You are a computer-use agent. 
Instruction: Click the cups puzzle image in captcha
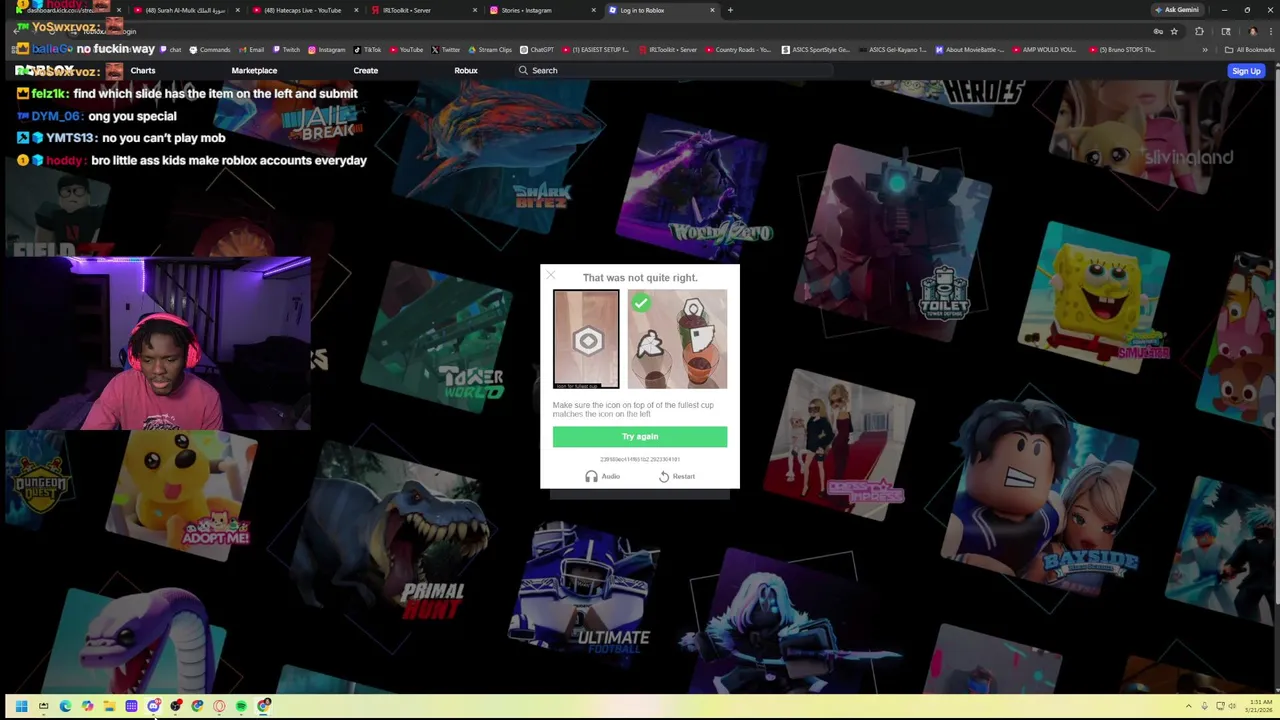tap(677, 339)
